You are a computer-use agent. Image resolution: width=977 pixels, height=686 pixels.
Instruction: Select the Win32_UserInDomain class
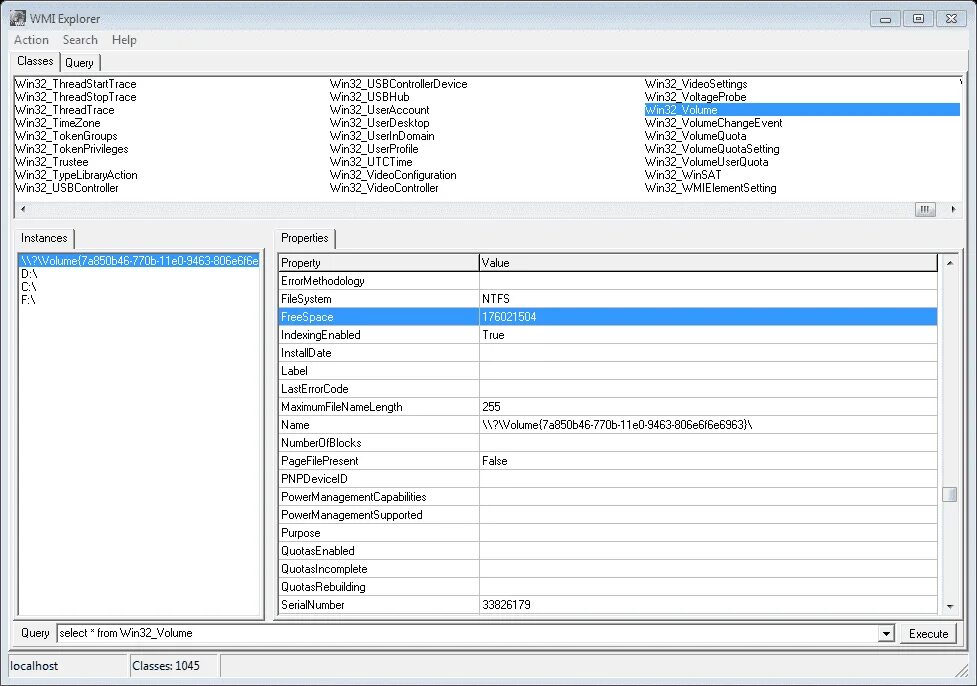click(x=382, y=136)
